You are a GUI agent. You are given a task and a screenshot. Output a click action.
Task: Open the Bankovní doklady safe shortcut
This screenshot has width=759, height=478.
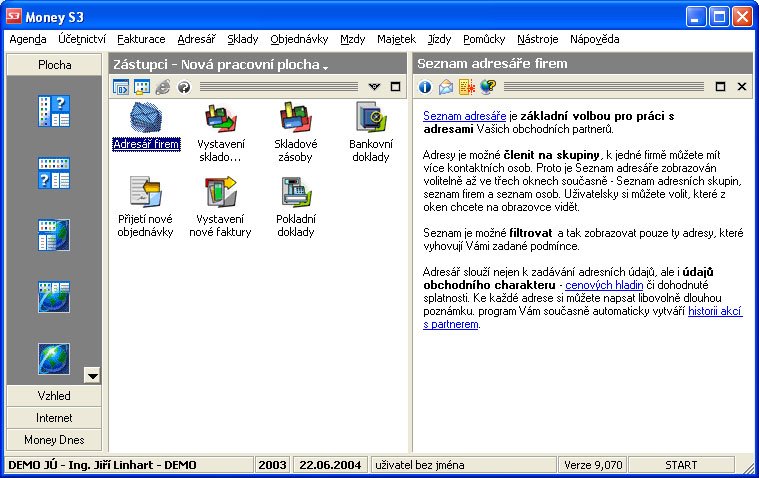pyautogui.click(x=370, y=132)
